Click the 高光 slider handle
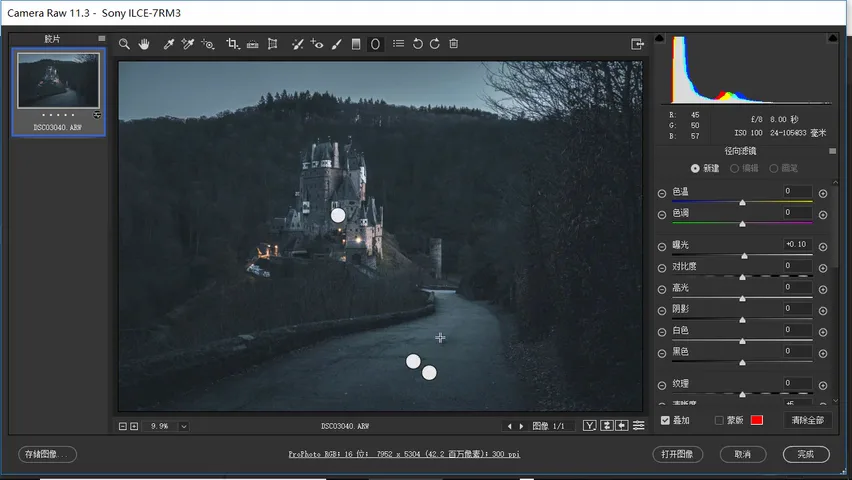This screenshot has width=852, height=480. [742, 298]
